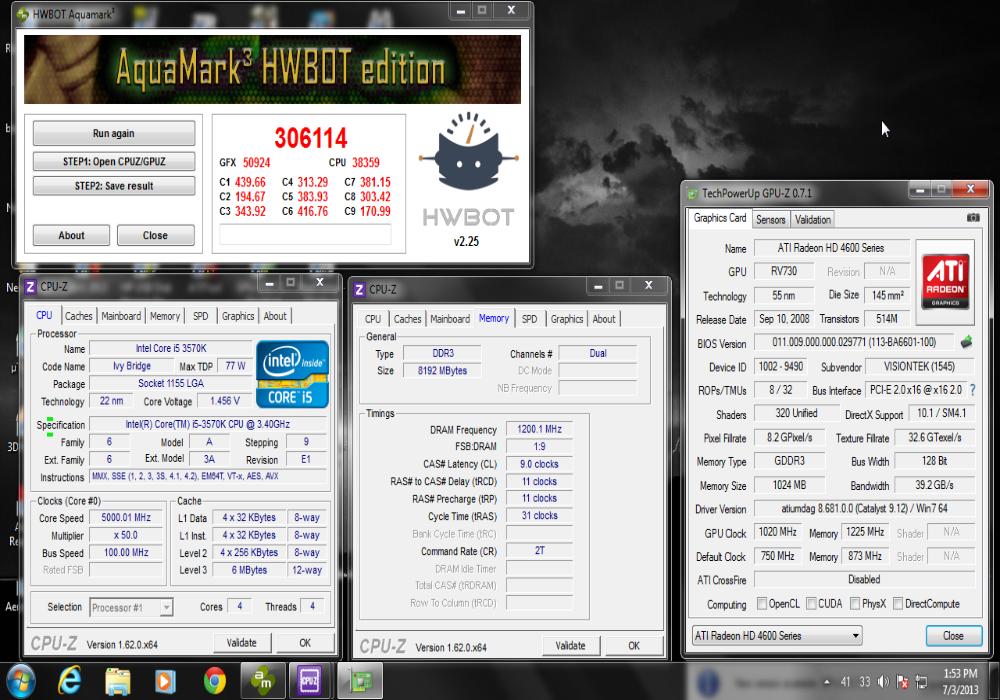
Task: Click the AquaMark3 HWBOT edition banner
Action: [272, 69]
